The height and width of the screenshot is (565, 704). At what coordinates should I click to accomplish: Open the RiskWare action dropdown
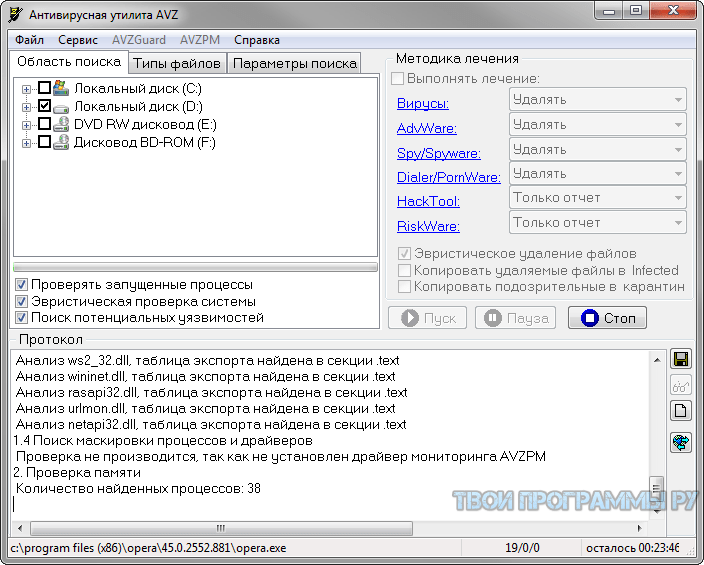[597, 223]
